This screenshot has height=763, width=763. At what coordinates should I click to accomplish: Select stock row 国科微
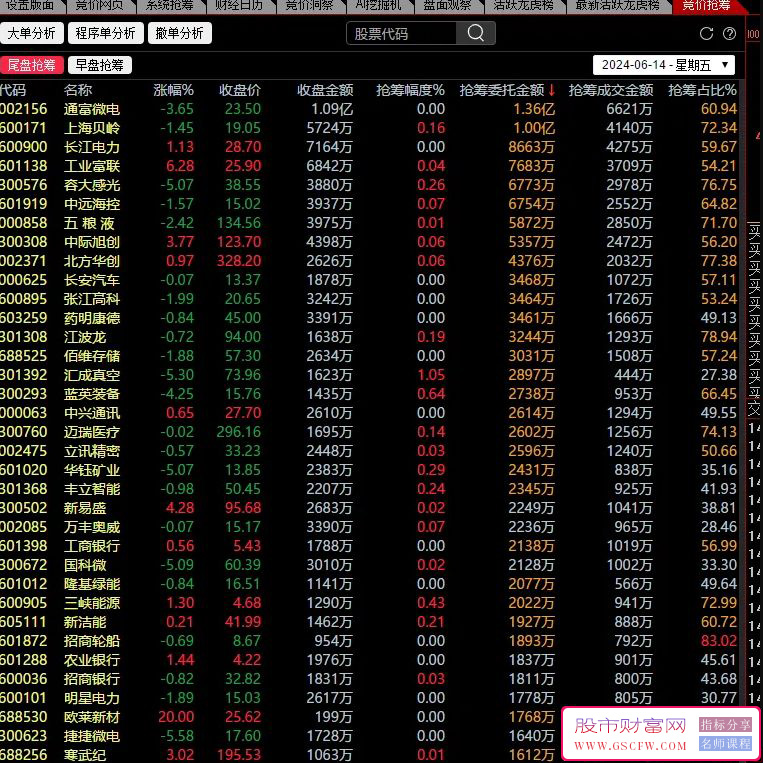click(x=368, y=564)
